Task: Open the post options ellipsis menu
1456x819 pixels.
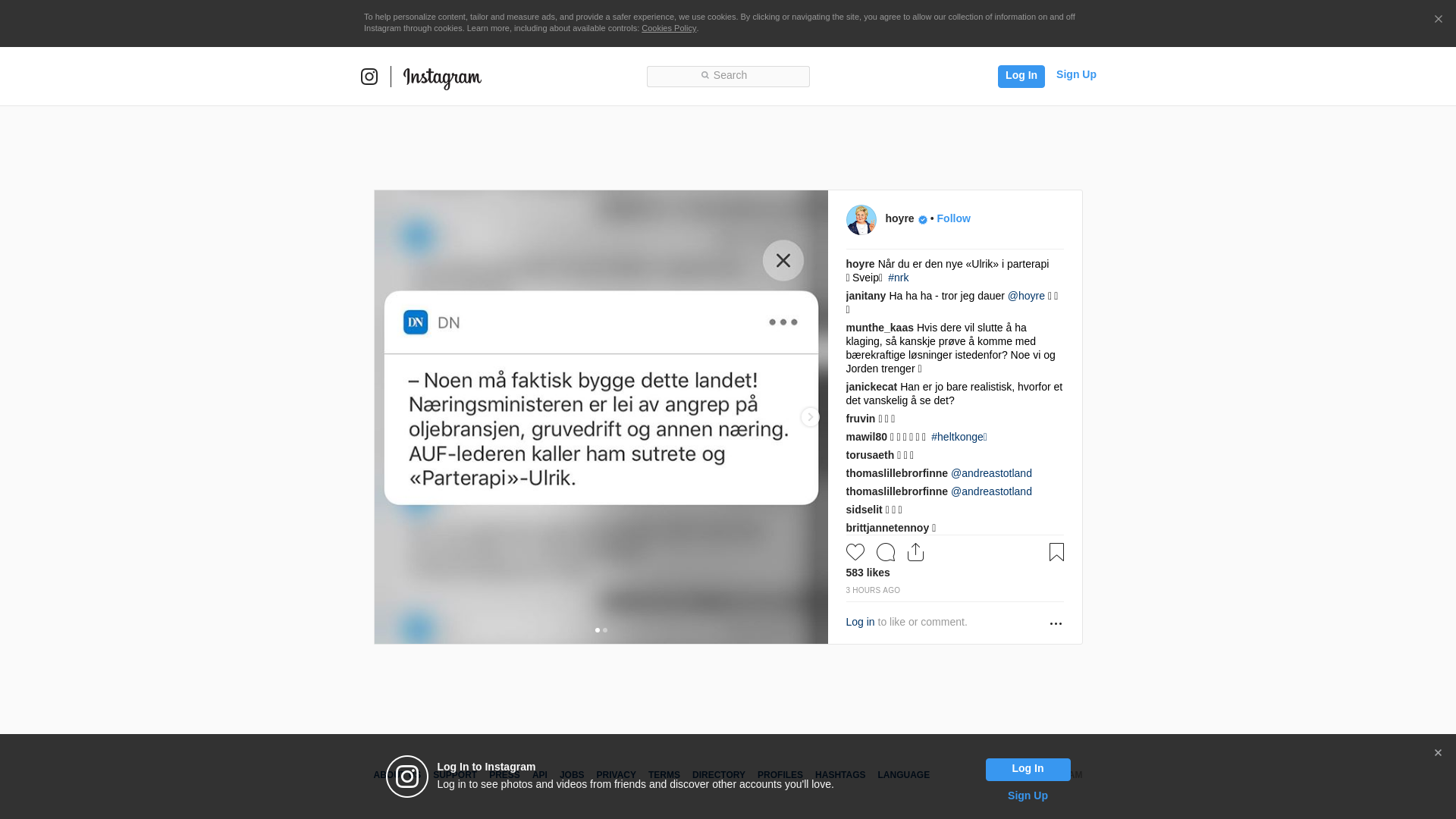Action: 1056,623
